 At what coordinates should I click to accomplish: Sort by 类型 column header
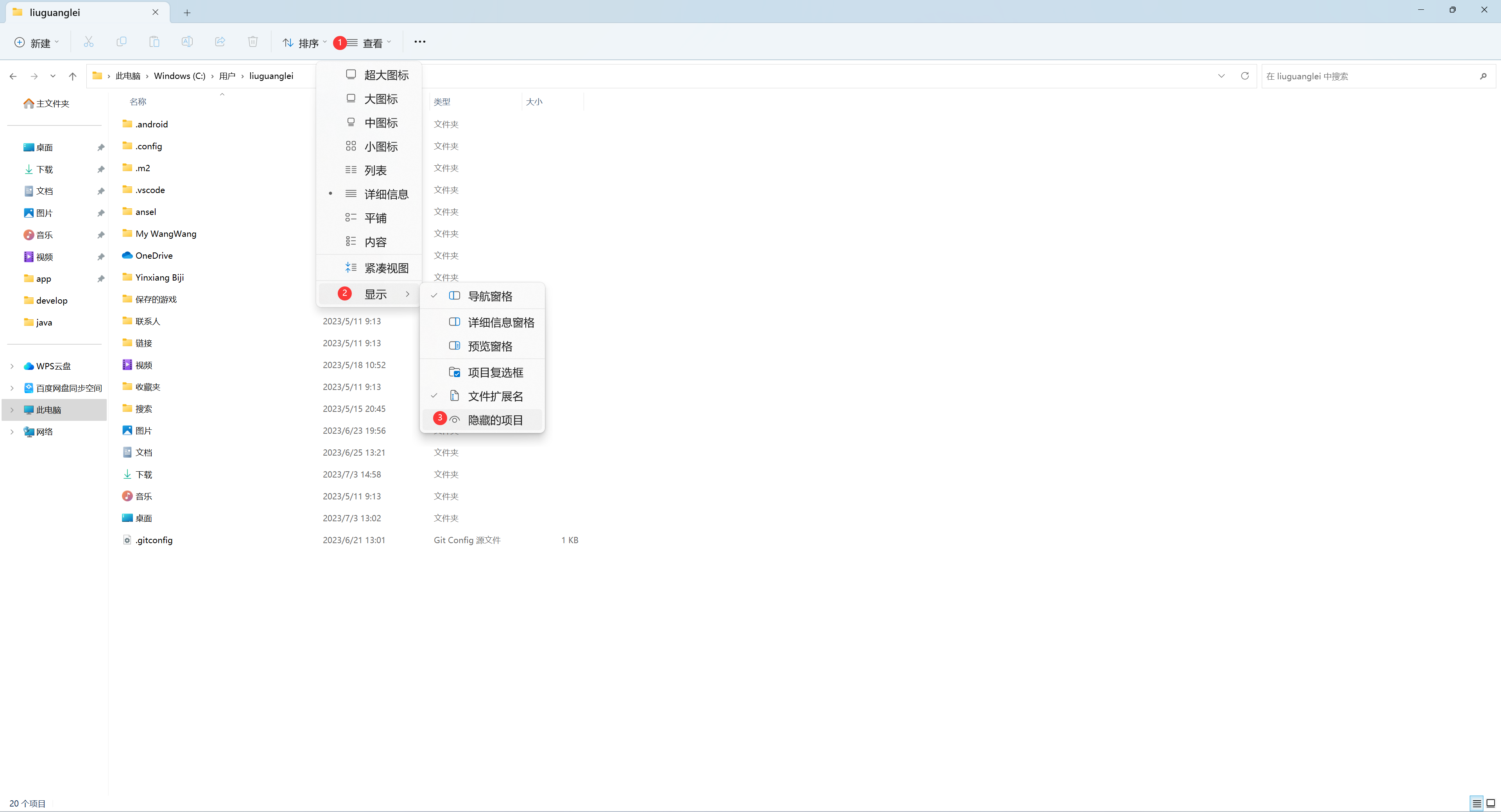(442, 102)
